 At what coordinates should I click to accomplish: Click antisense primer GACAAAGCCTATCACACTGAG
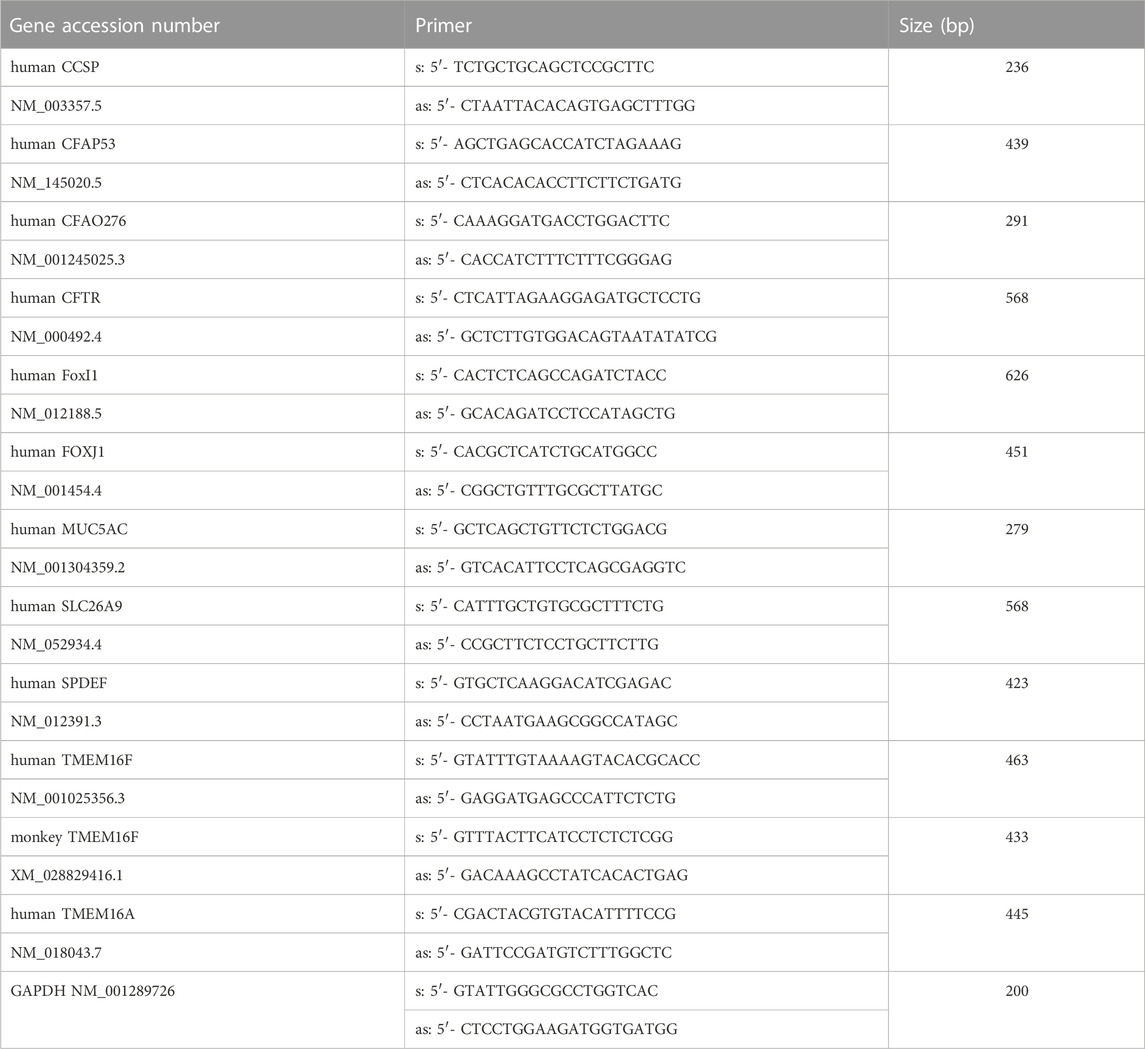[x=574, y=875]
